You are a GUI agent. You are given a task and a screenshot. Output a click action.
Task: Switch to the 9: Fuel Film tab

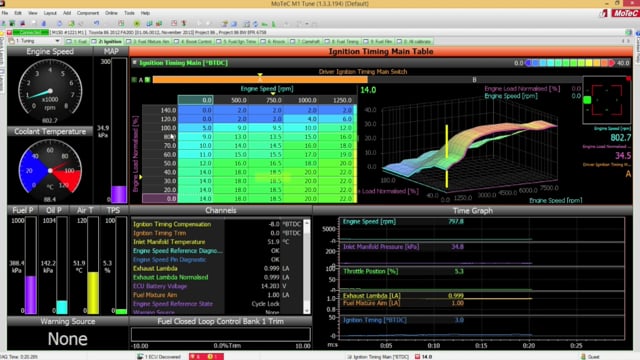coord(378,42)
